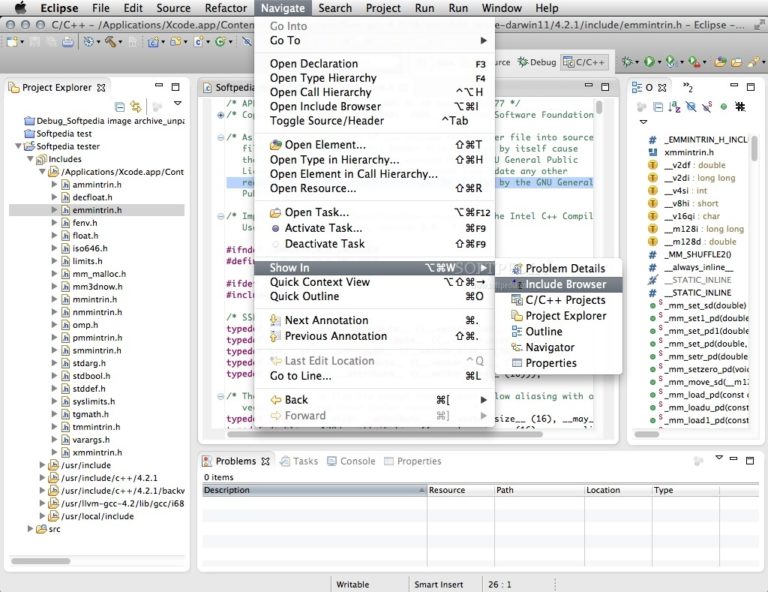Viewport: 768px width, 592px height.
Task: Switch to the Debug perspective
Action: point(537,62)
